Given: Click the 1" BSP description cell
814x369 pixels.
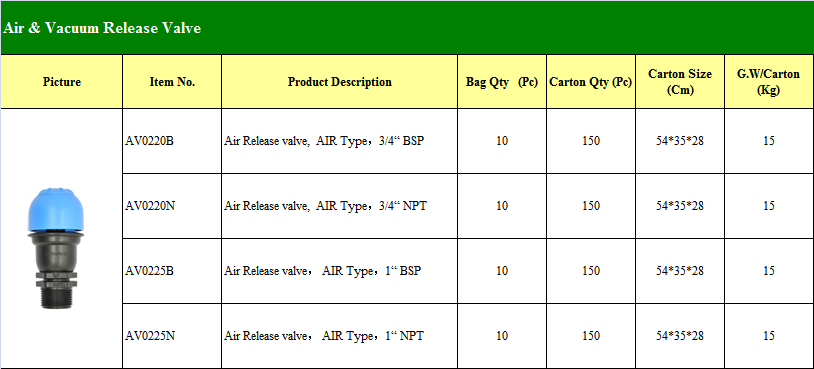Looking at the screenshot, I should pos(340,271).
